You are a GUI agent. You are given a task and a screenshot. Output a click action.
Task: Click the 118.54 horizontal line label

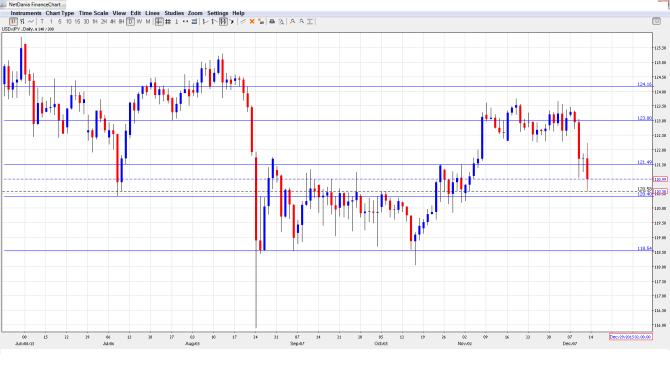[645, 248]
